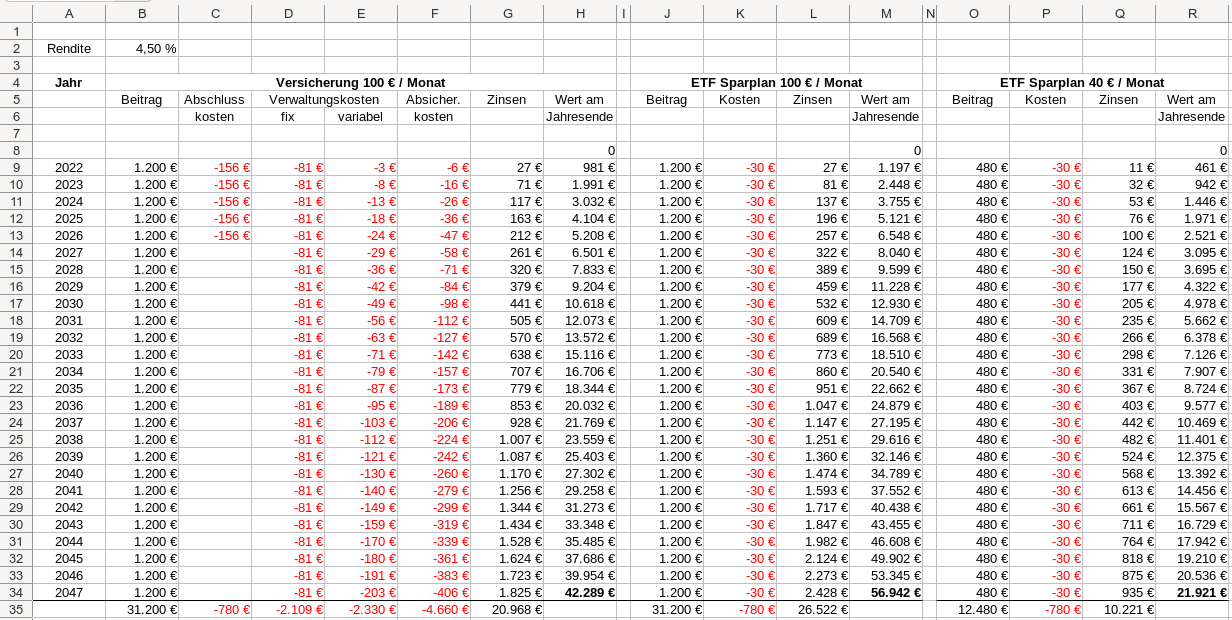1232x620 pixels.
Task: Click the 100 € interest cell for 2026
Action: point(1119,235)
